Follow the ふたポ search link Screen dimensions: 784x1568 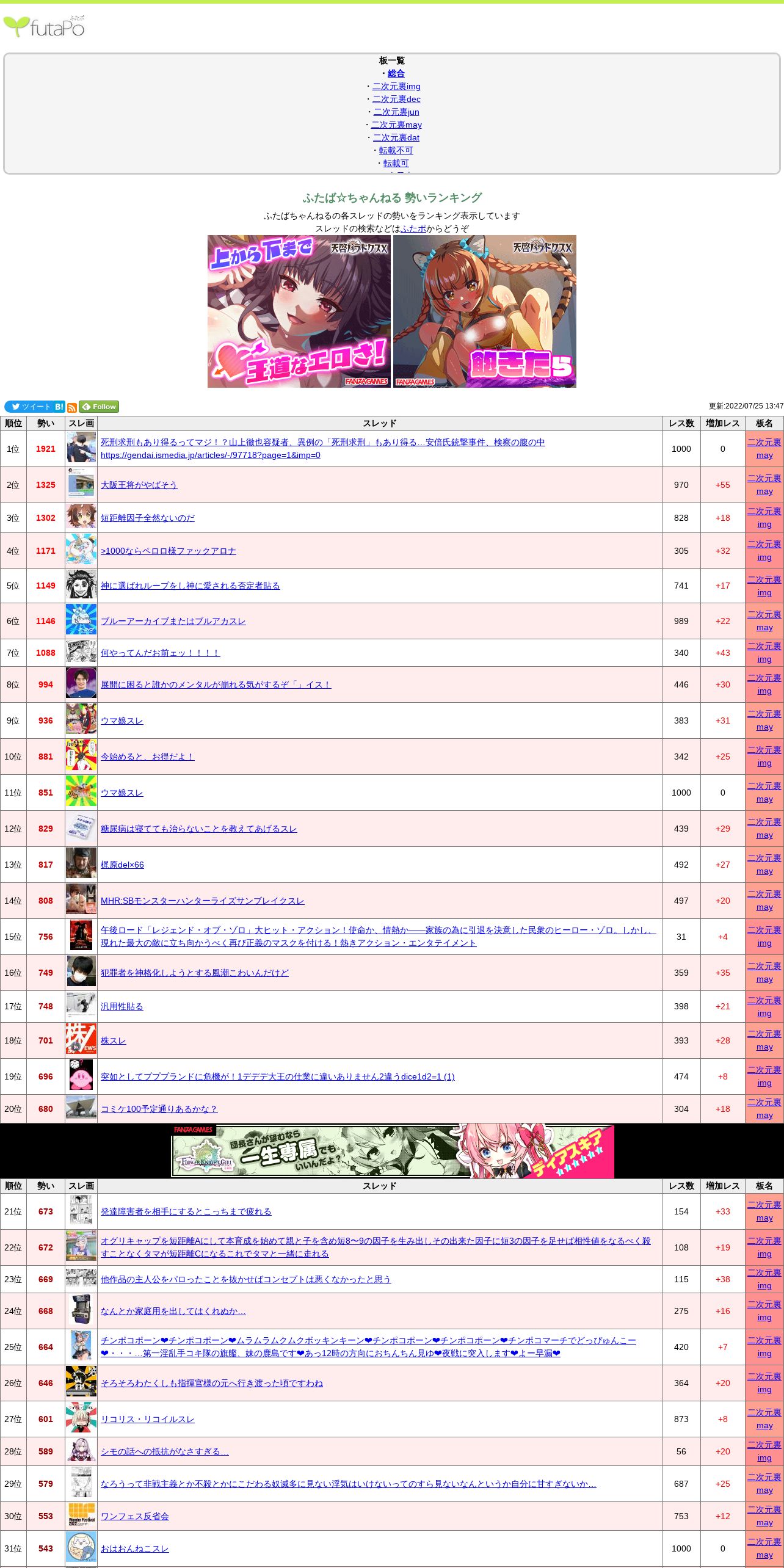pyautogui.click(x=413, y=228)
